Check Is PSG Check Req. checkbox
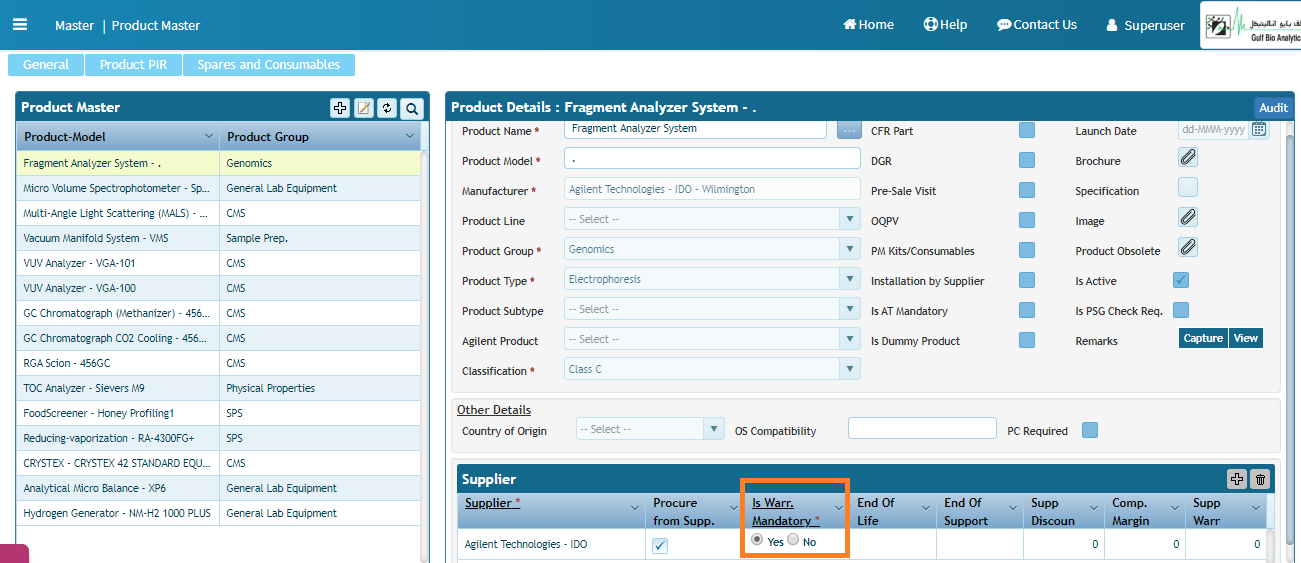Image resolution: width=1301 pixels, height=563 pixels. 1181,310
